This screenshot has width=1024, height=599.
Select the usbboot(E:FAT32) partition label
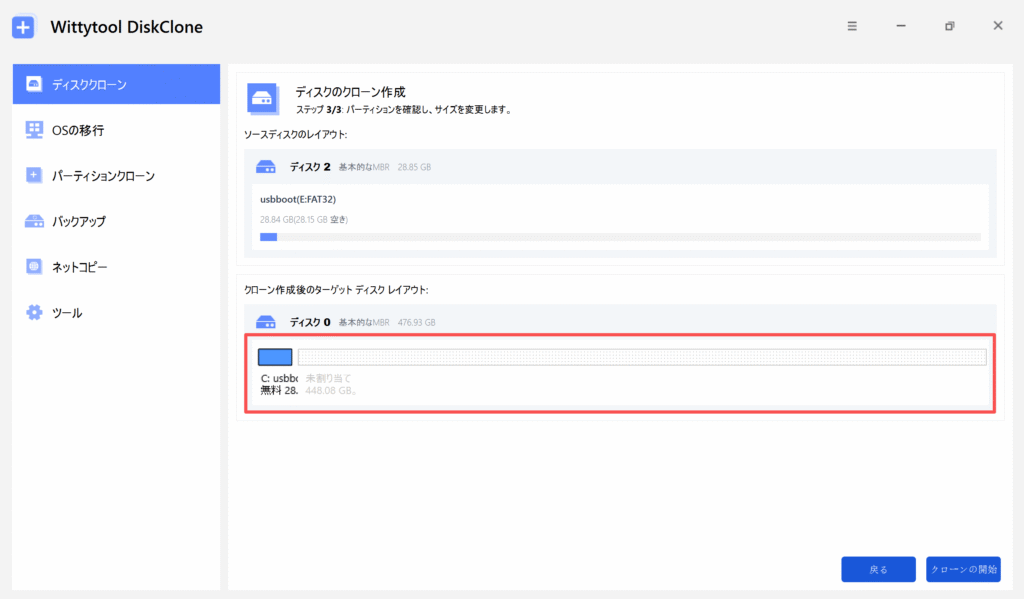298,199
